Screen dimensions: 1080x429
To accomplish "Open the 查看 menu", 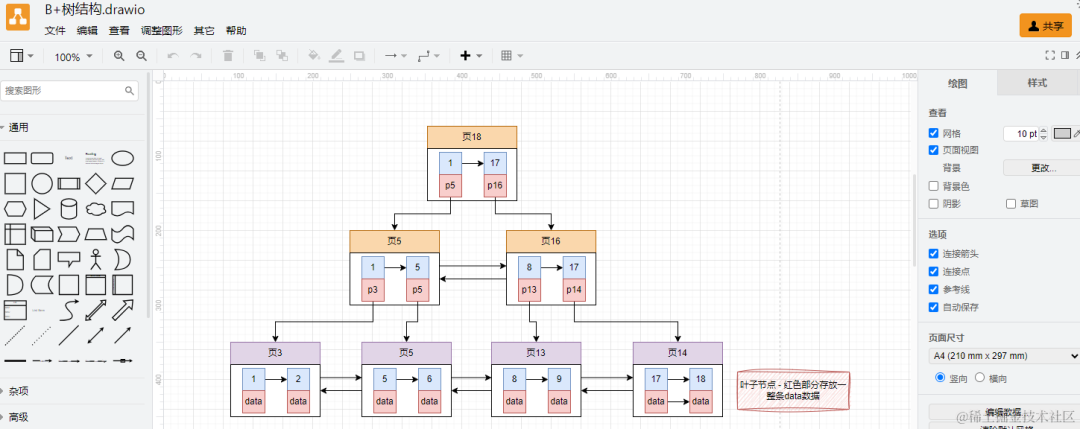I will [119, 30].
